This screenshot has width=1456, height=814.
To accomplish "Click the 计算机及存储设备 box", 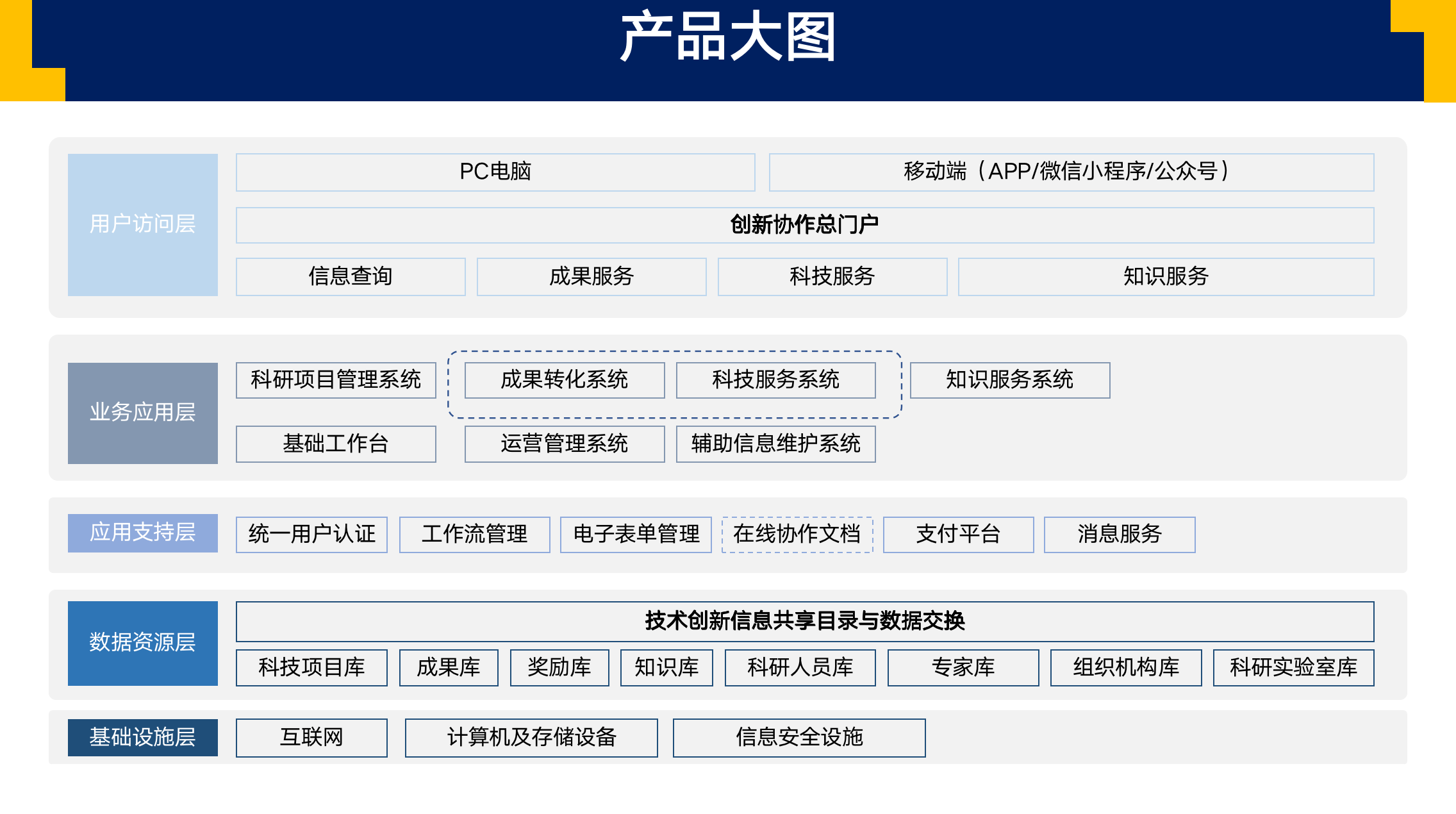I will pos(531,738).
